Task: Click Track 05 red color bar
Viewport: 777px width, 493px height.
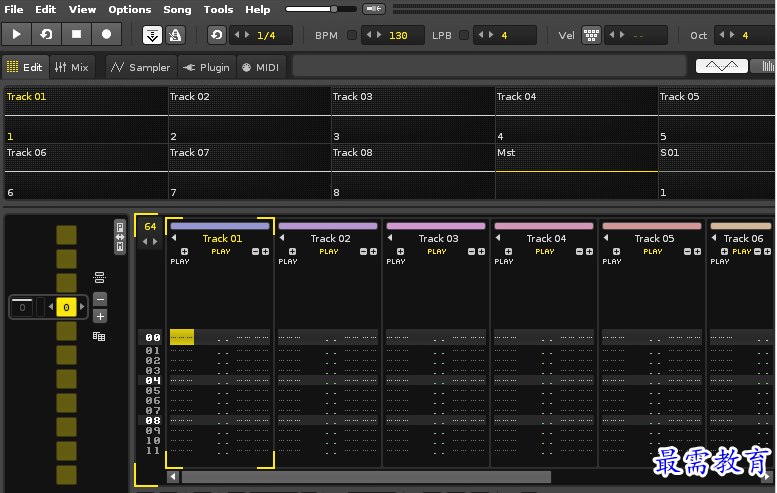Action: click(x=652, y=226)
